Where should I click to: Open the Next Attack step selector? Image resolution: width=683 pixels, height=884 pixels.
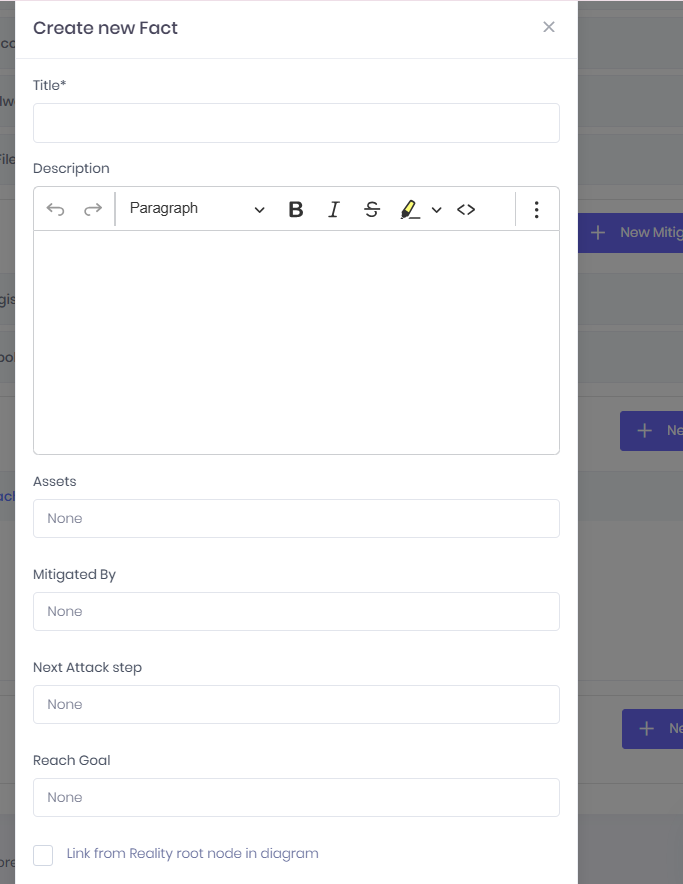(x=296, y=704)
